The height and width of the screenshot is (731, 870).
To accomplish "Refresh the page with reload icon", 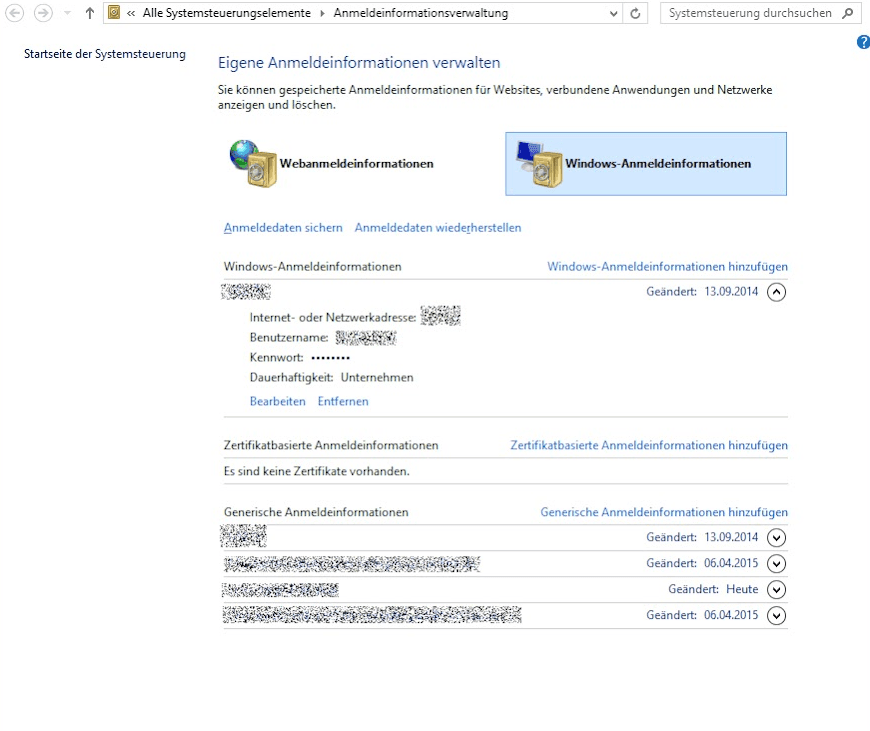I will (x=635, y=13).
